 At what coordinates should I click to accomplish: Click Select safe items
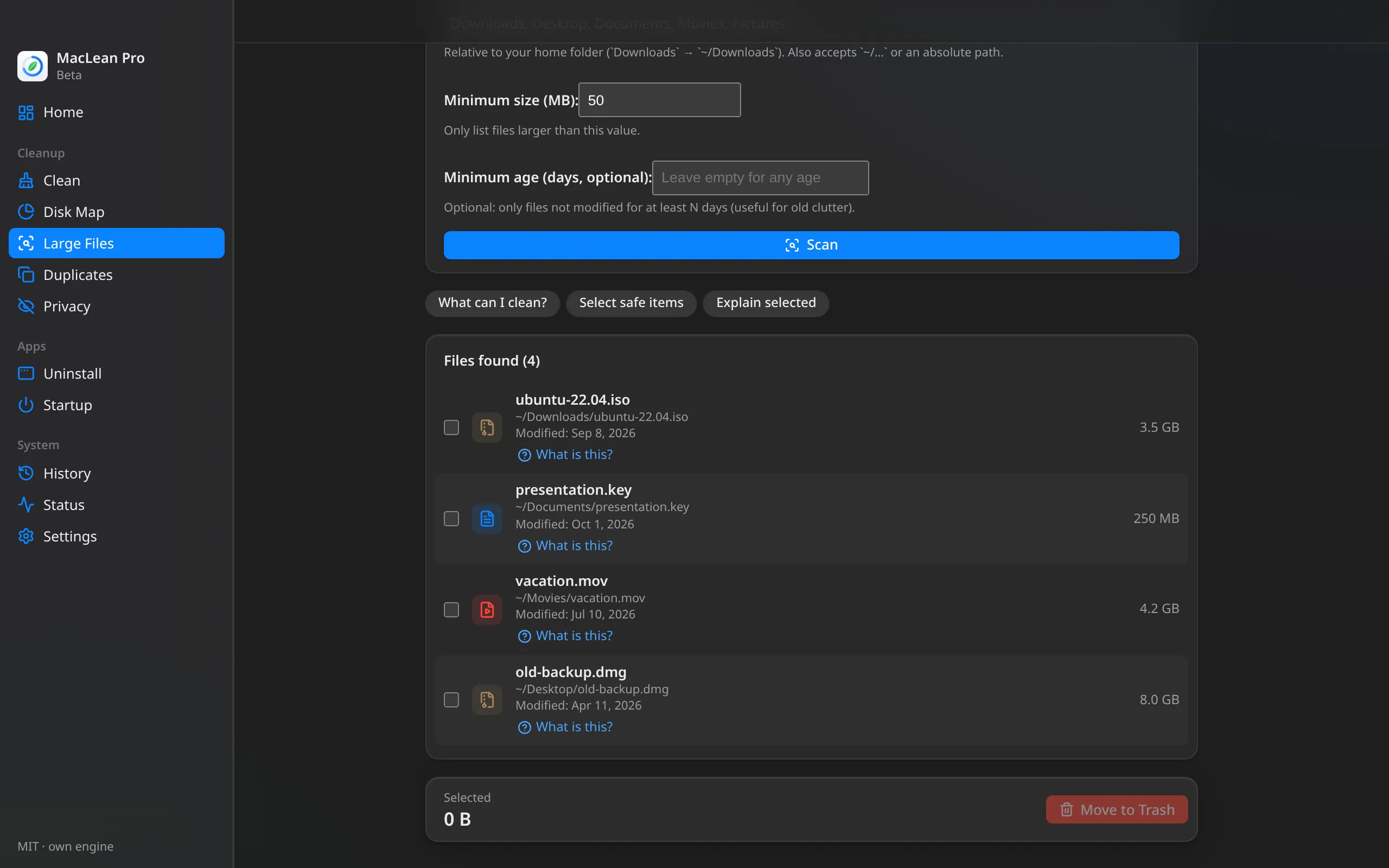pyautogui.click(x=631, y=303)
